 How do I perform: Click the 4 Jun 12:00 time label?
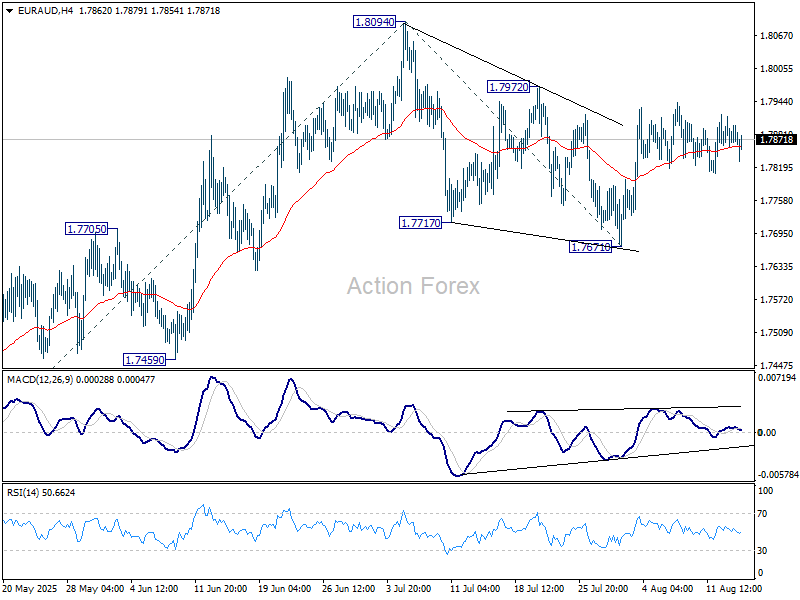click(x=154, y=589)
